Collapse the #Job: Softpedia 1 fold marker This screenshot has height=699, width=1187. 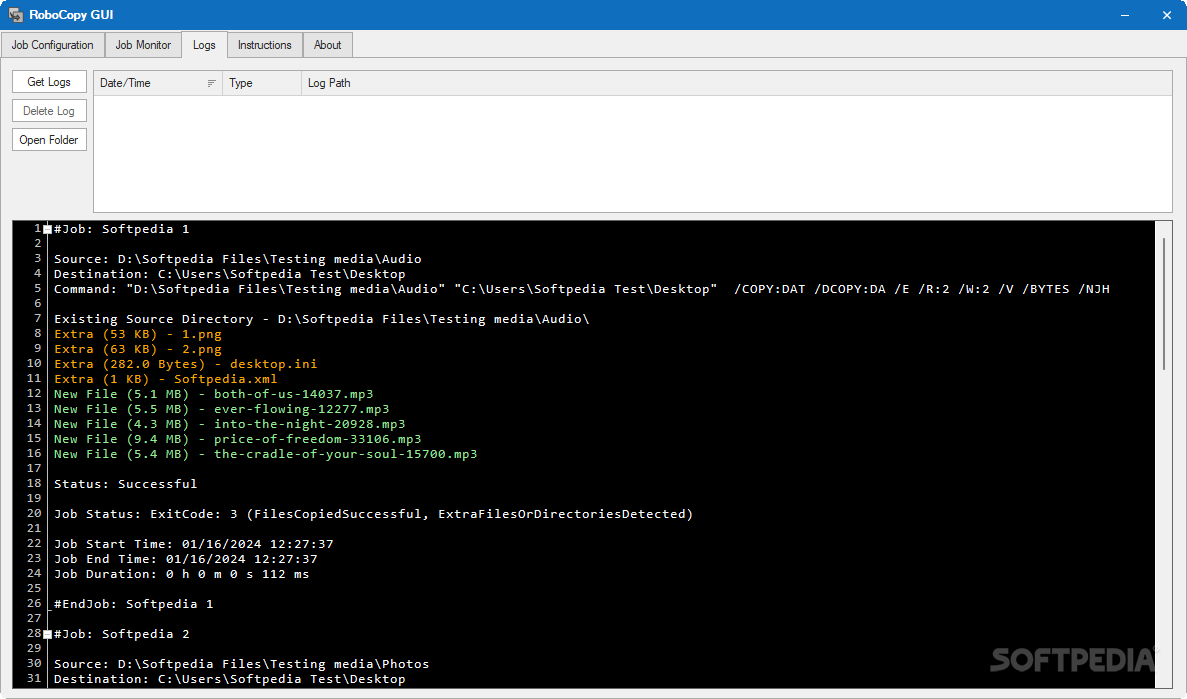coord(47,229)
